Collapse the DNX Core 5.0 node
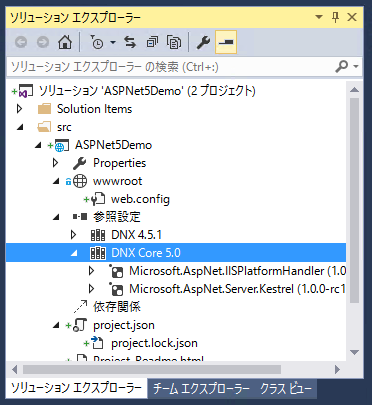The height and width of the screenshot is (405, 372). pos(74,253)
